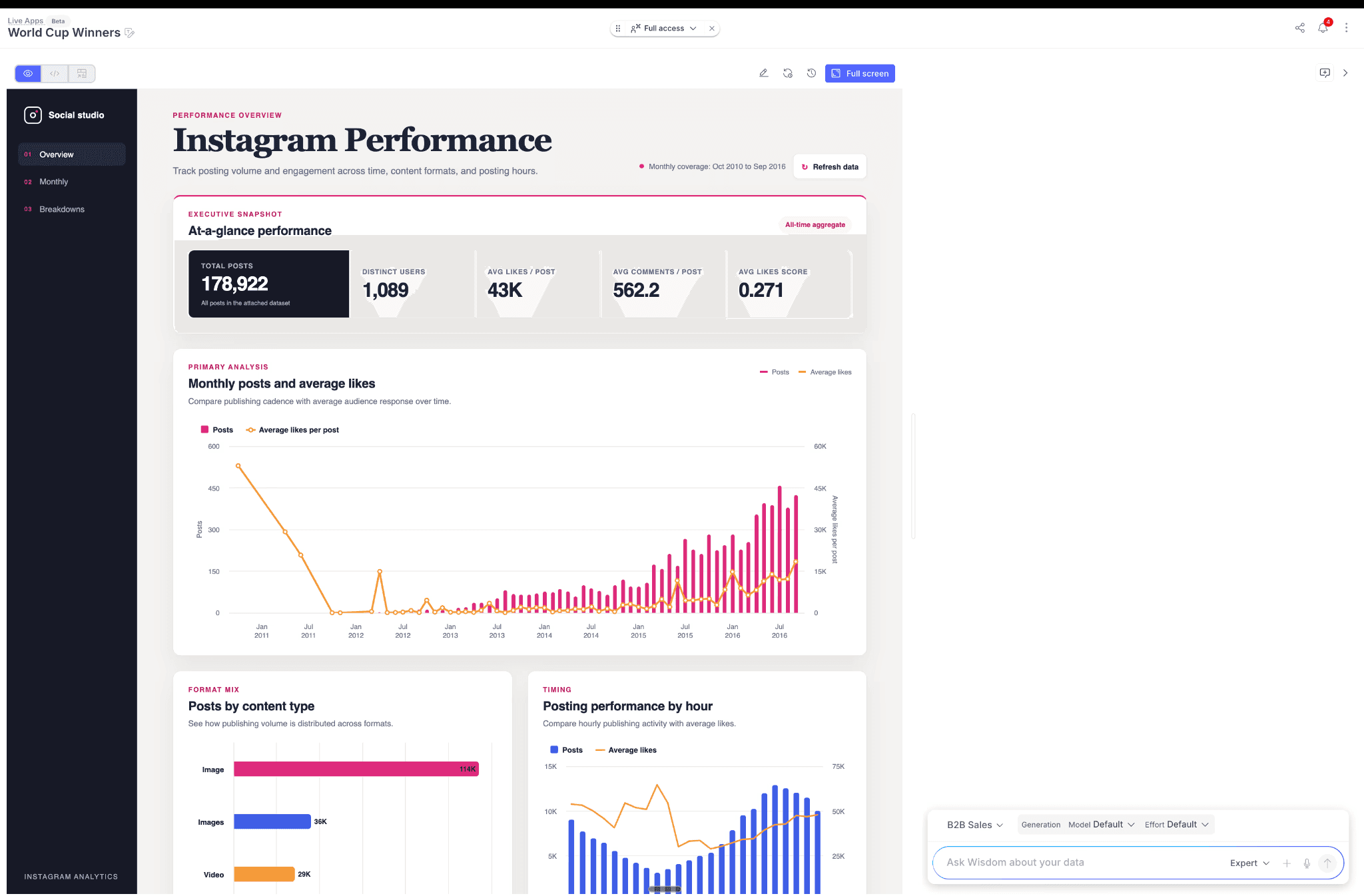
Task: Click the Monthly posts and average likes title
Action: click(282, 383)
